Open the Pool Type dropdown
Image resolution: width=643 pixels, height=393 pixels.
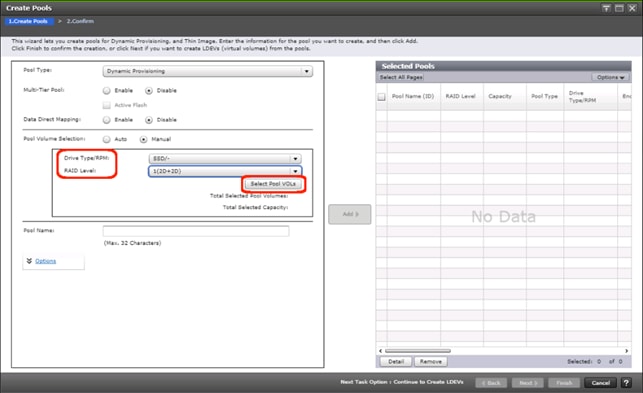207,71
